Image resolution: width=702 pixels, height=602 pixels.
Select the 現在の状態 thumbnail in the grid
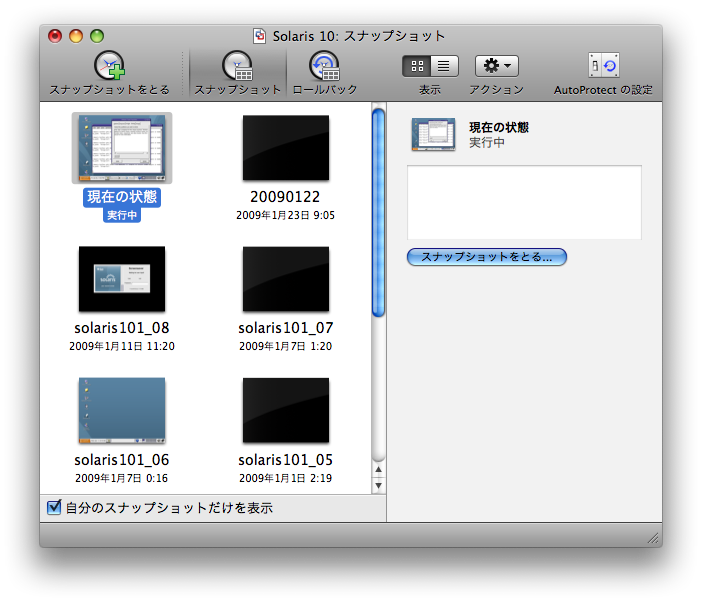pyautogui.click(x=122, y=148)
